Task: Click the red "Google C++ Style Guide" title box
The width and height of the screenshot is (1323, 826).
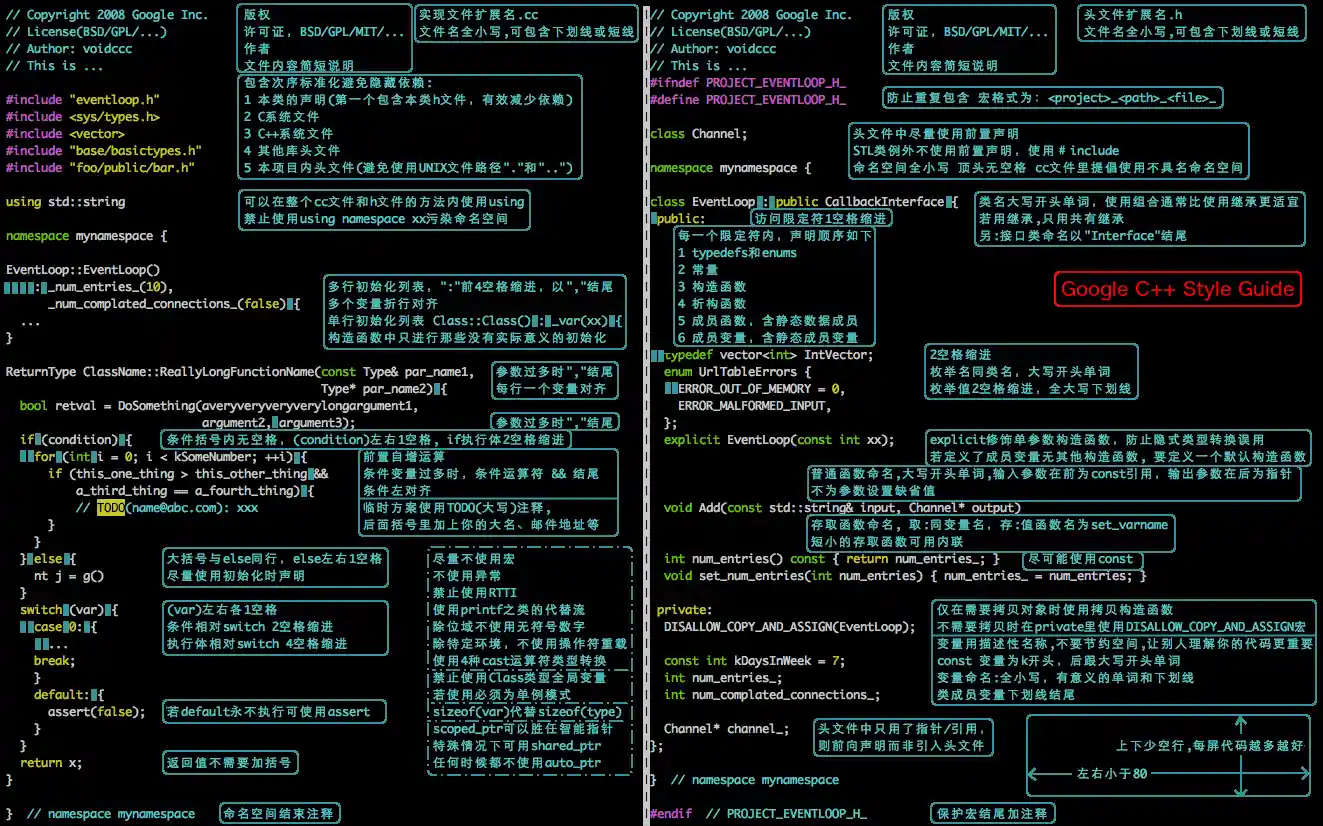Action: click(x=1177, y=288)
